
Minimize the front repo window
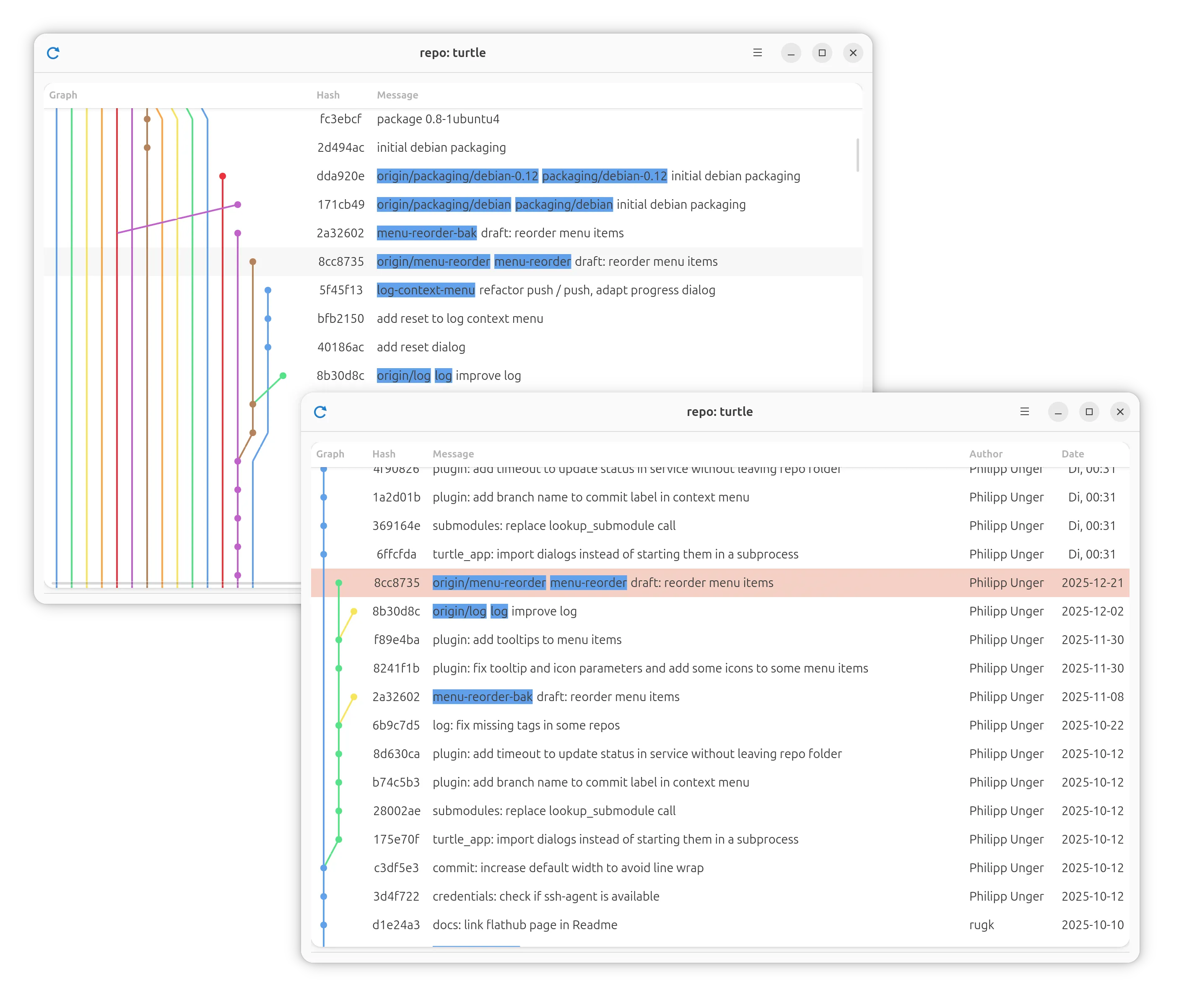coord(1058,411)
